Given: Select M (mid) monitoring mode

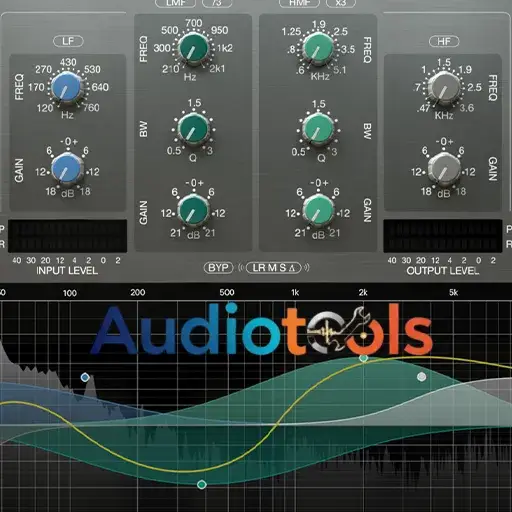Looking at the screenshot, I should coord(272,268).
